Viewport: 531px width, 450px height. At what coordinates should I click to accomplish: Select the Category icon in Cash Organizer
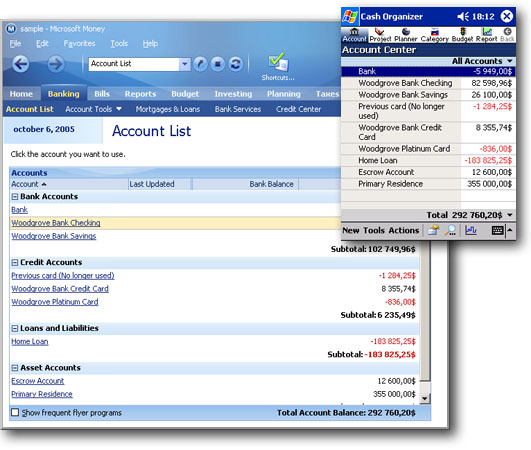tap(434, 35)
